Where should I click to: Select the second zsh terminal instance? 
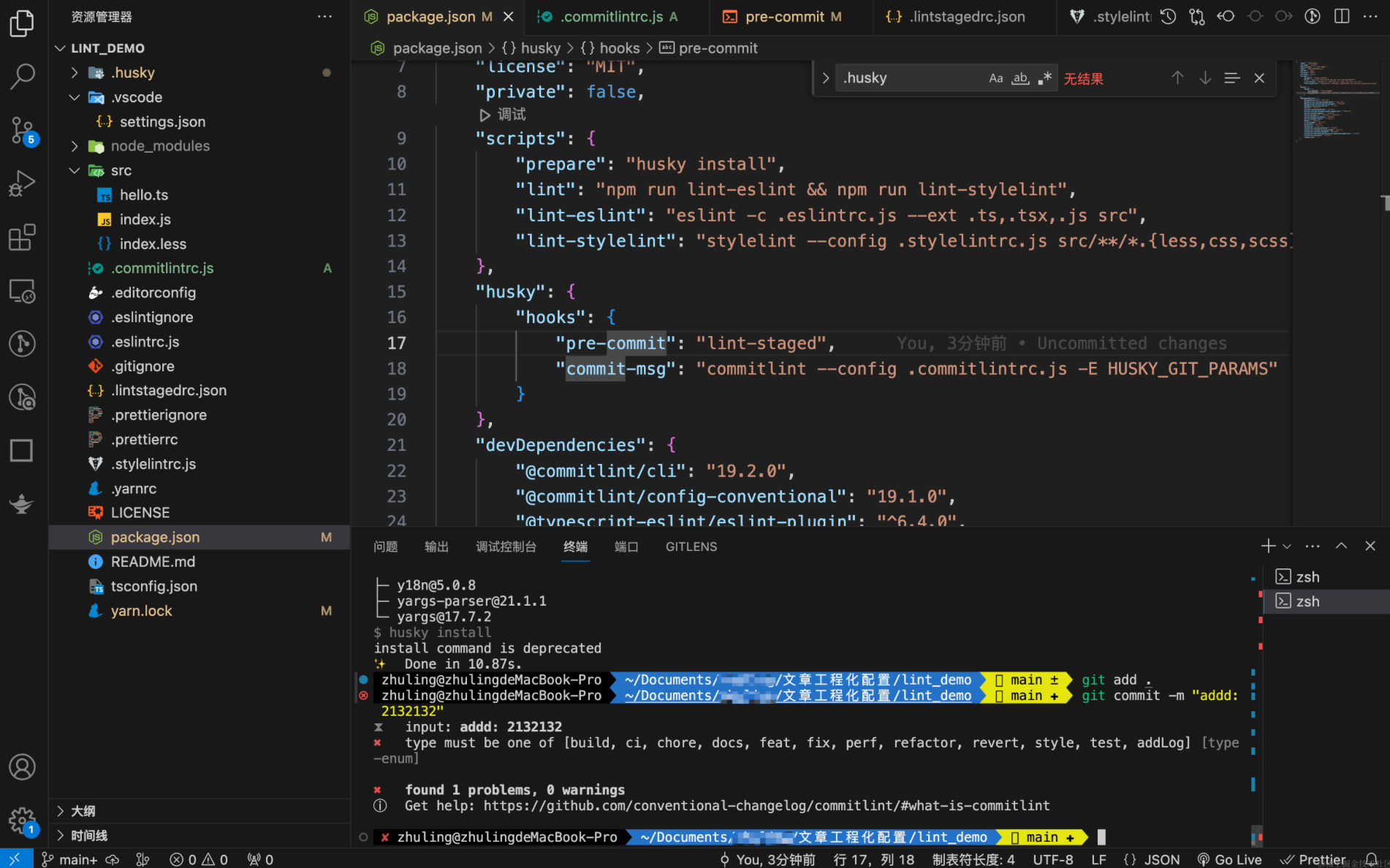1326,601
